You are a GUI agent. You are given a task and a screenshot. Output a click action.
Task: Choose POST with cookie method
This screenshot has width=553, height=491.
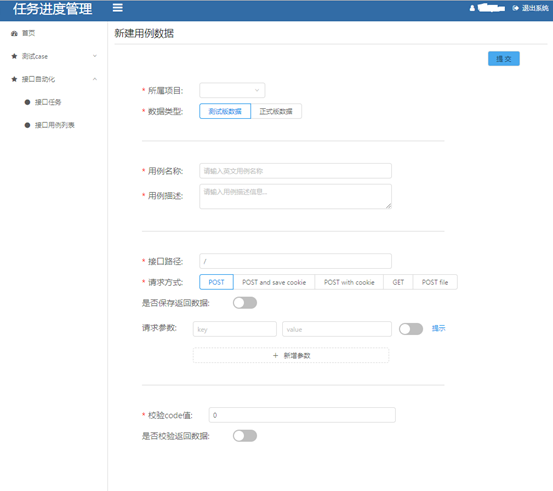point(349,282)
